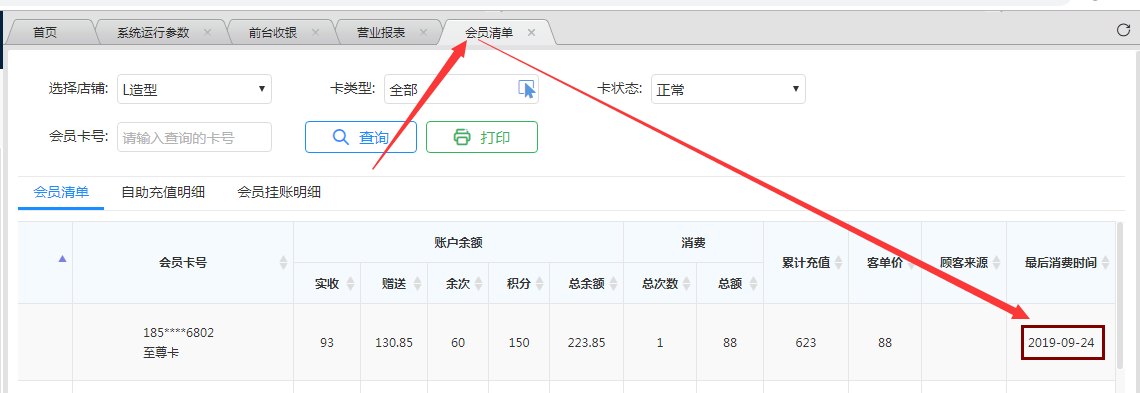
Task: Sort by 会员卡号 column arrows
Action: tap(284, 263)
